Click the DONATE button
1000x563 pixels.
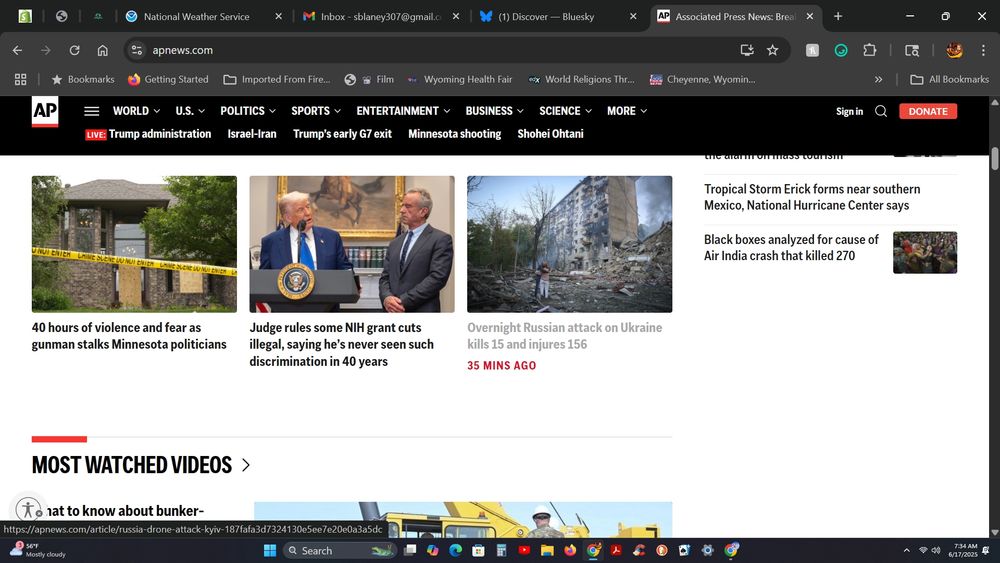coord(928,111)
